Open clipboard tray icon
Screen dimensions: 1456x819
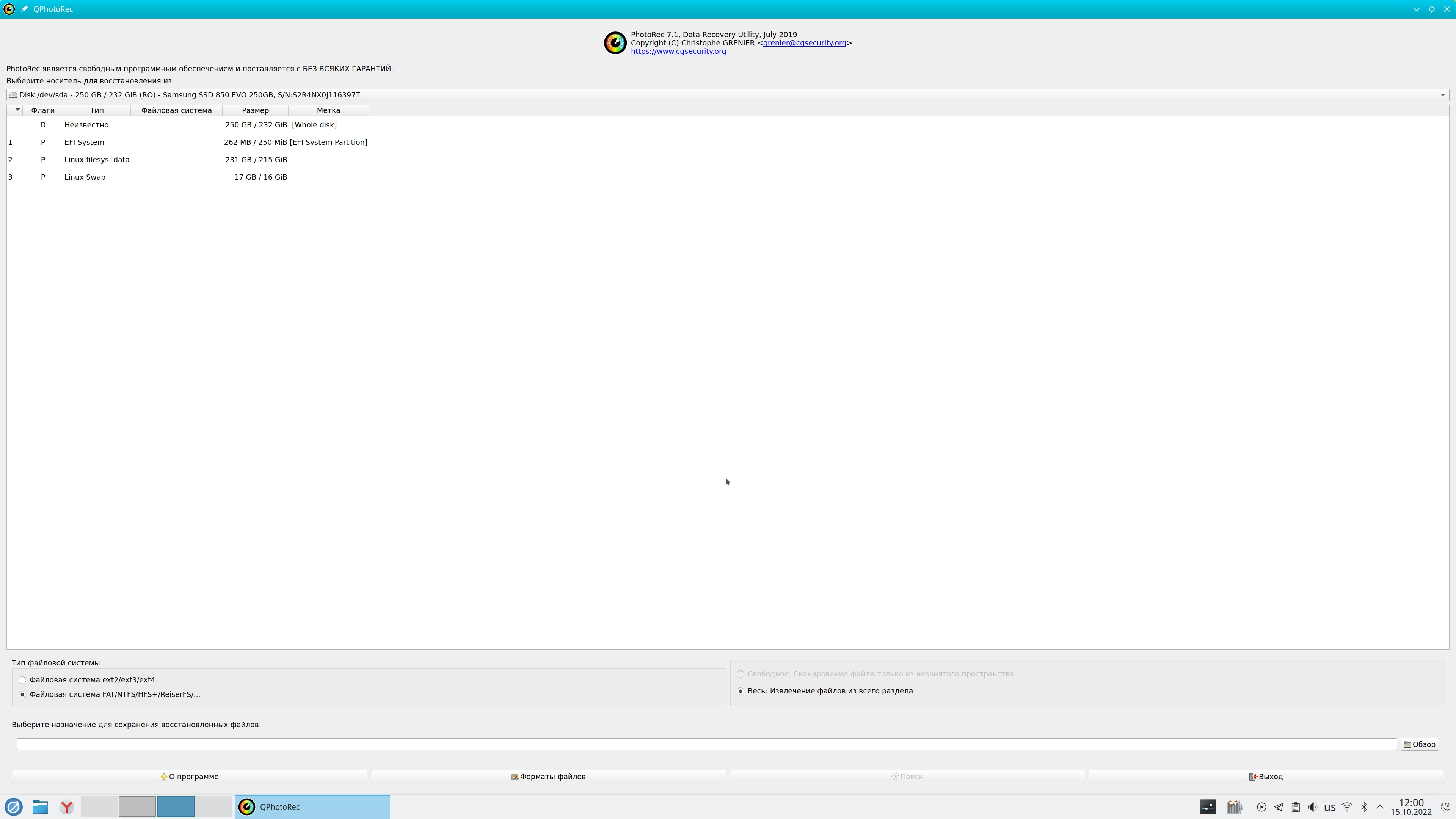1296,807
